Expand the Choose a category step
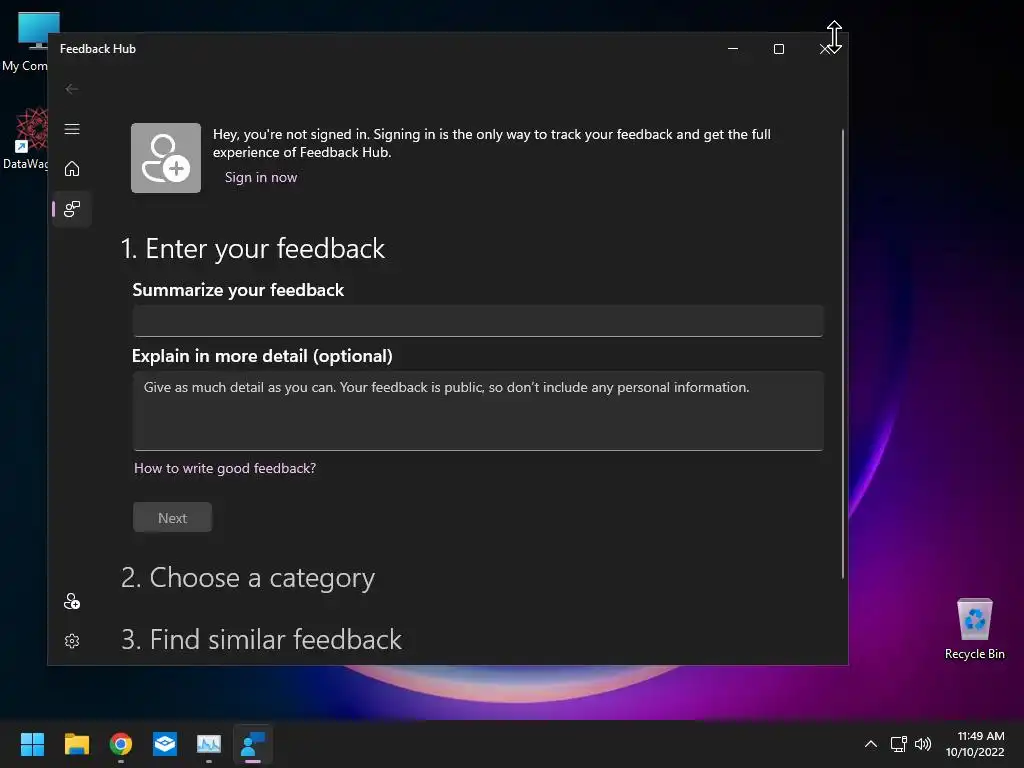The height and width of the screenshot is (768, 1024). point(248,578)
